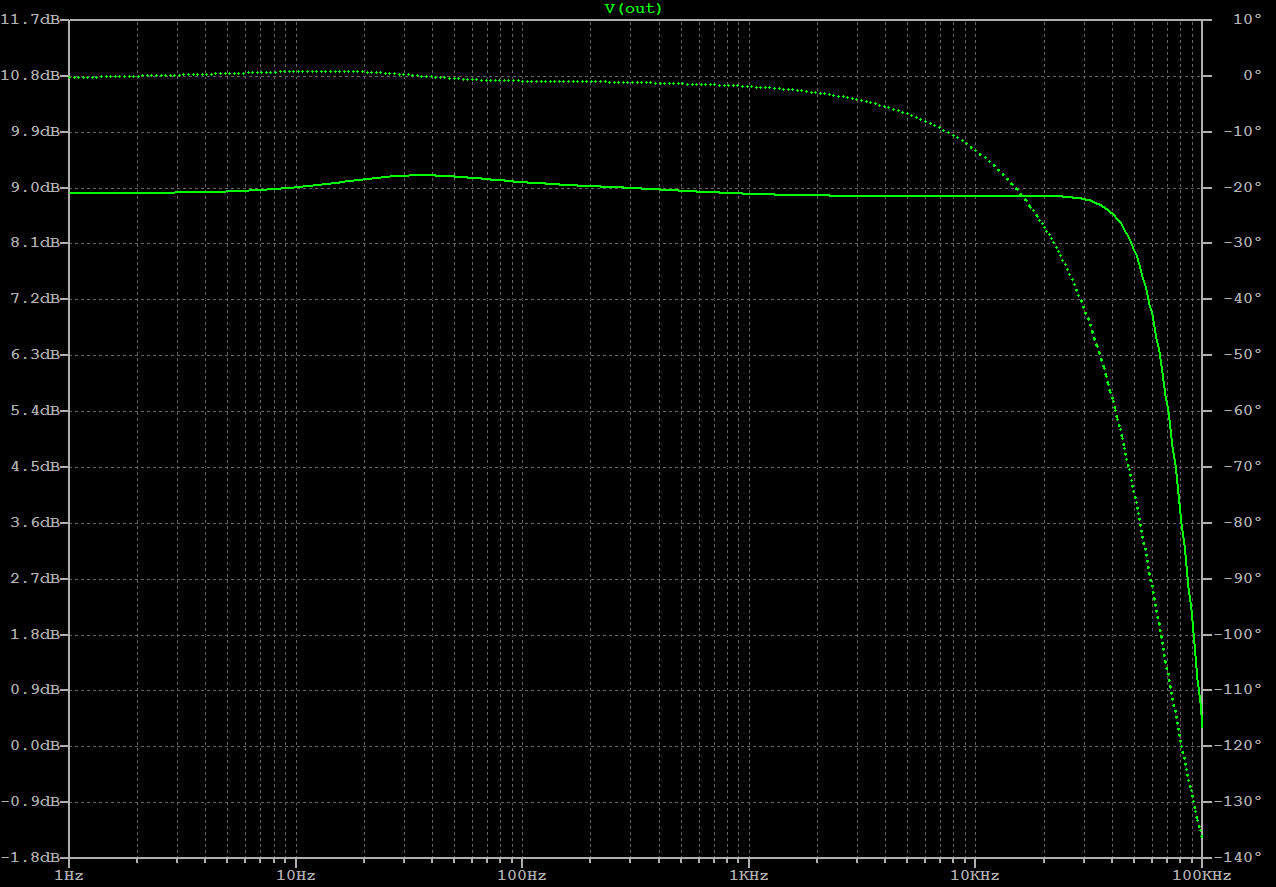Click the 10° phase axis label
This screenshot has height=887, width=1276.
pyautogui.click(x=1250, y=19)
